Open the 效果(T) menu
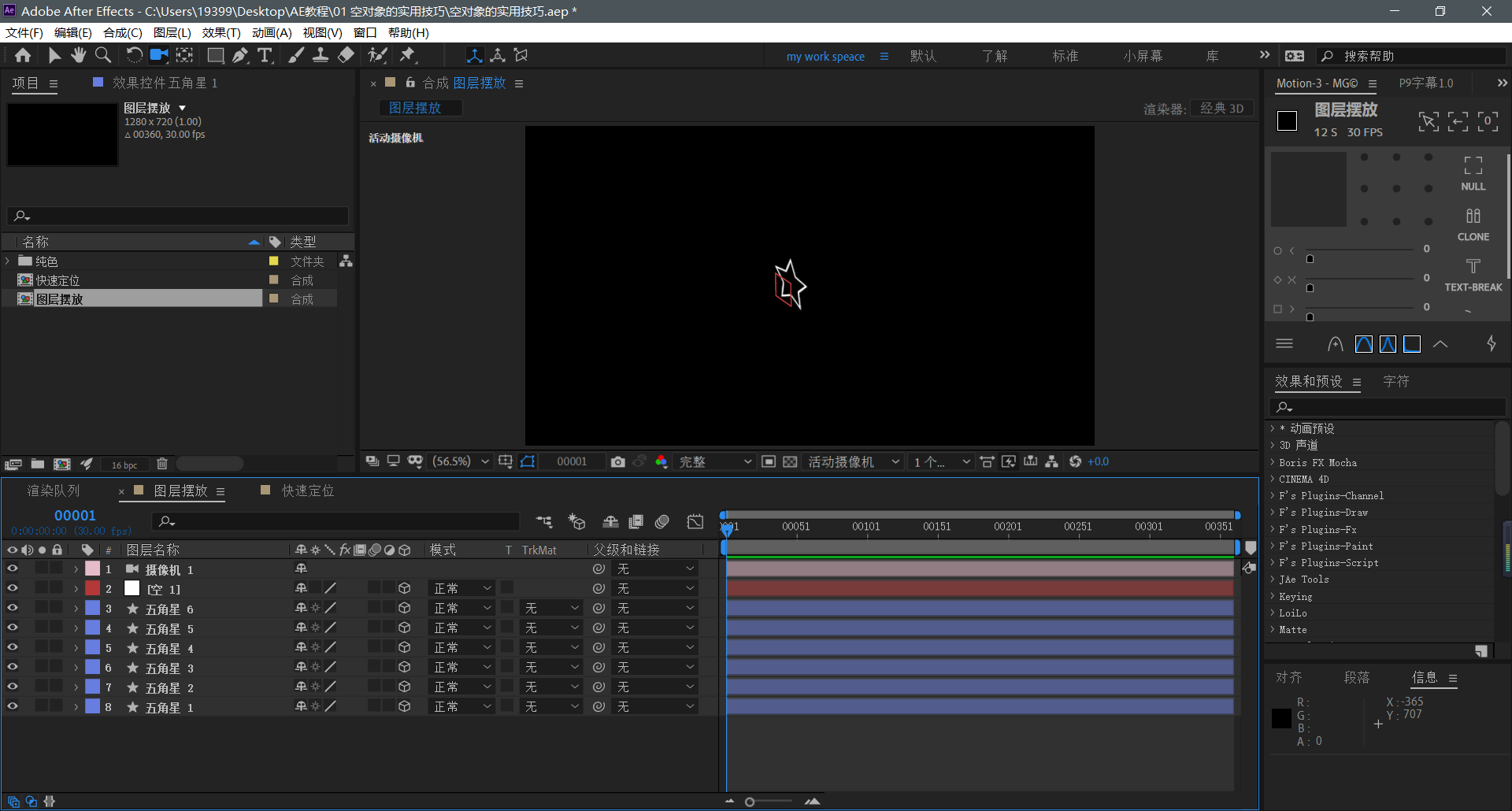Viewport: 1512px width, 811px height. tap(220, 33)
